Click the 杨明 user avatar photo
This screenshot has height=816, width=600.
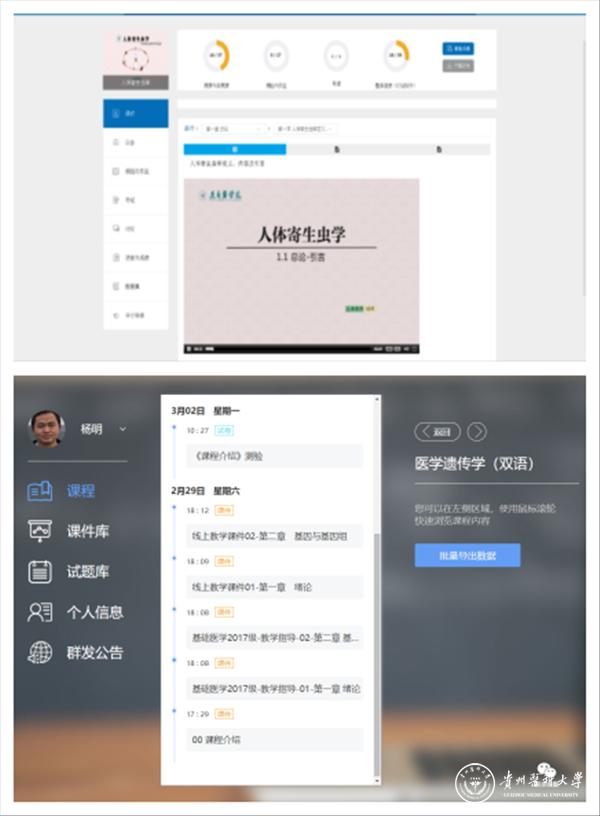[46, 429]
